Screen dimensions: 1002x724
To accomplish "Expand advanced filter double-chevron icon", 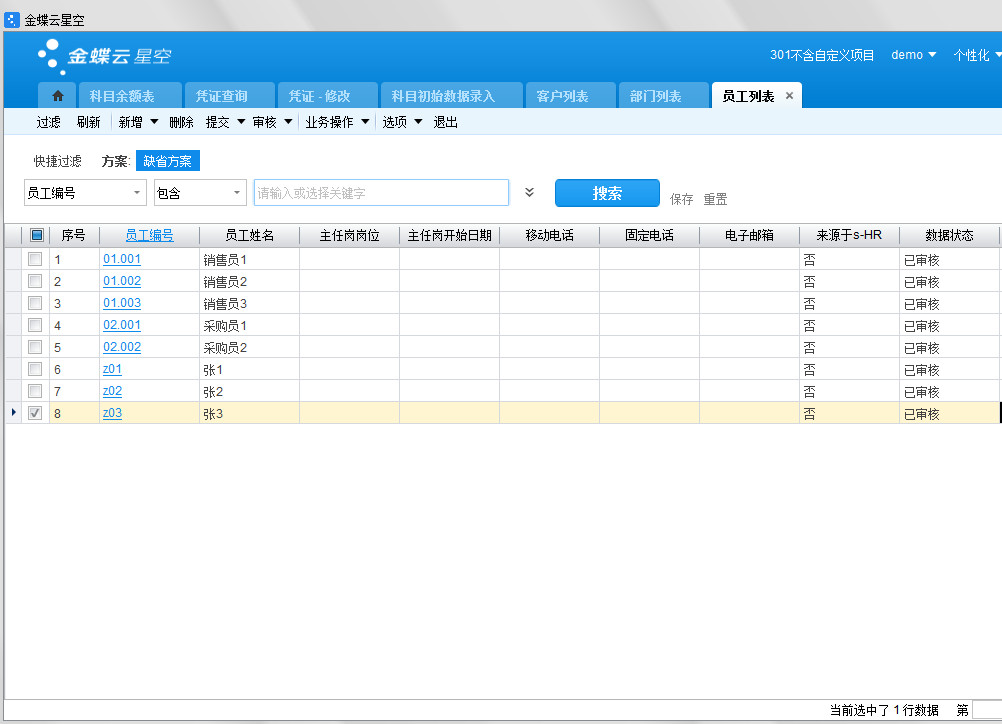I will (x=530, y=193).
